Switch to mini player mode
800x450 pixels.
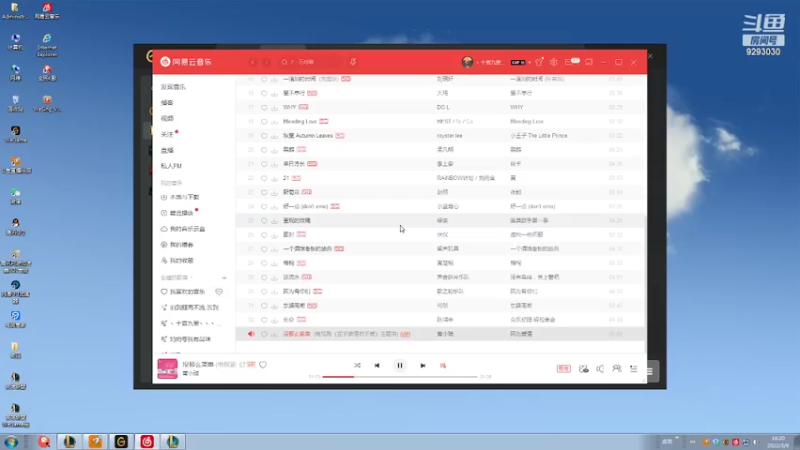(589, 62)
